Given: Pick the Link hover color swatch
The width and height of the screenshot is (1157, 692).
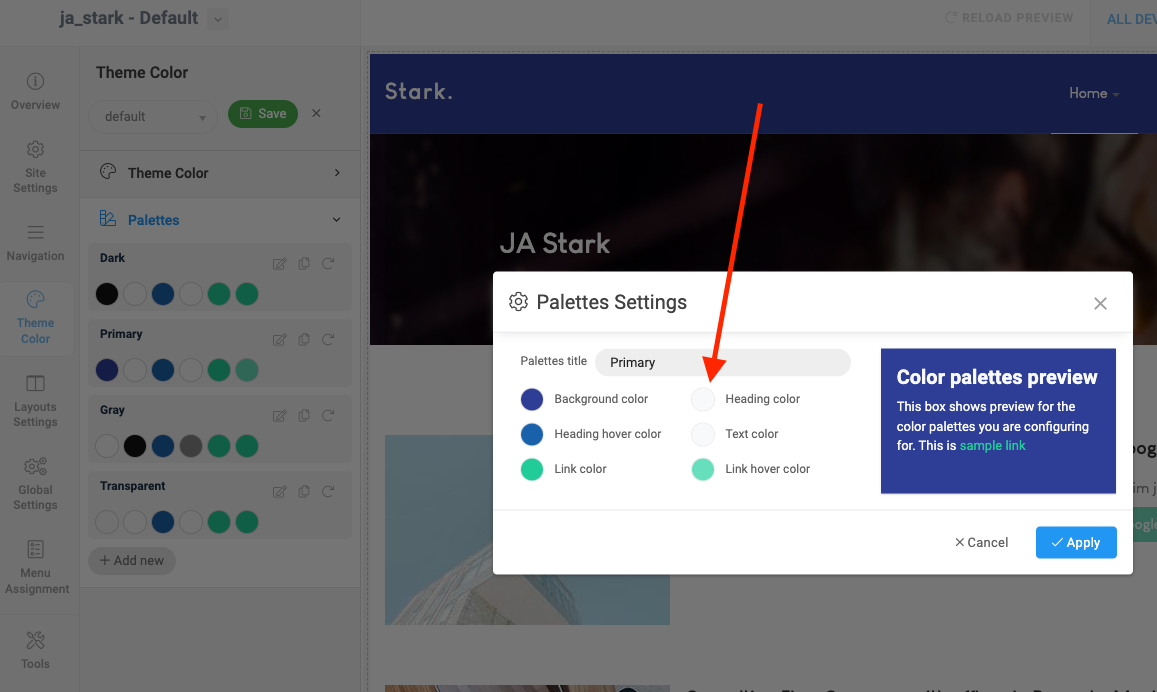Looking at the screenshot, I should point(702,469).
